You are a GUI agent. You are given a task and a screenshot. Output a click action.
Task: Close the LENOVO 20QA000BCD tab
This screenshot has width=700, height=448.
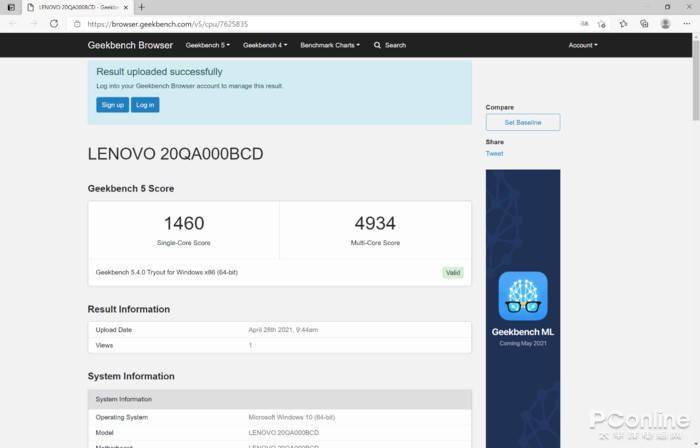point(126,8)
